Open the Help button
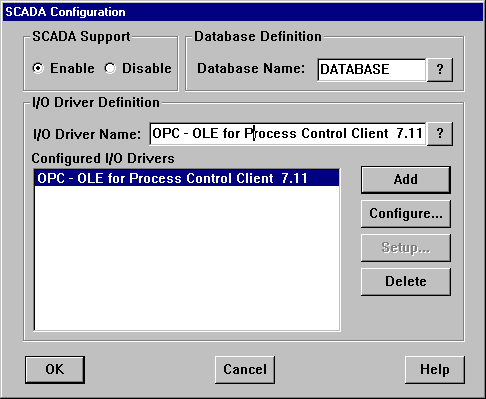 pos(435,370)
